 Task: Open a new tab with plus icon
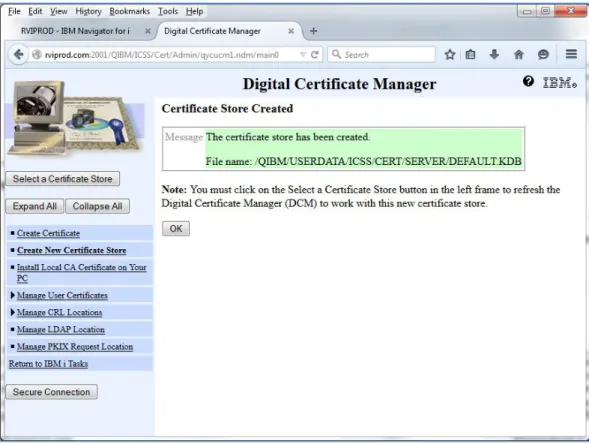313,31
